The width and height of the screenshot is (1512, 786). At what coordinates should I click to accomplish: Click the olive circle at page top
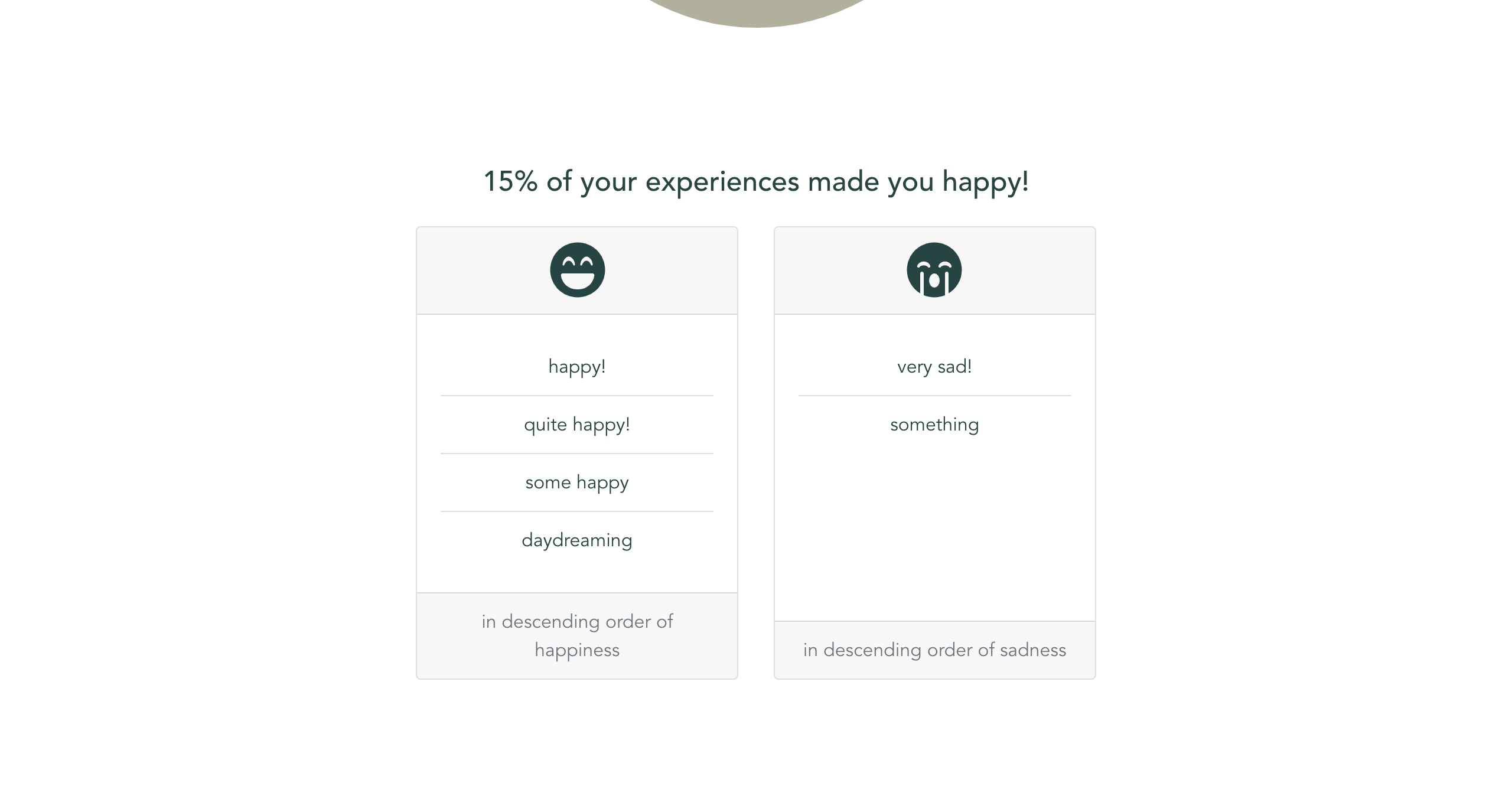(756, 12)
